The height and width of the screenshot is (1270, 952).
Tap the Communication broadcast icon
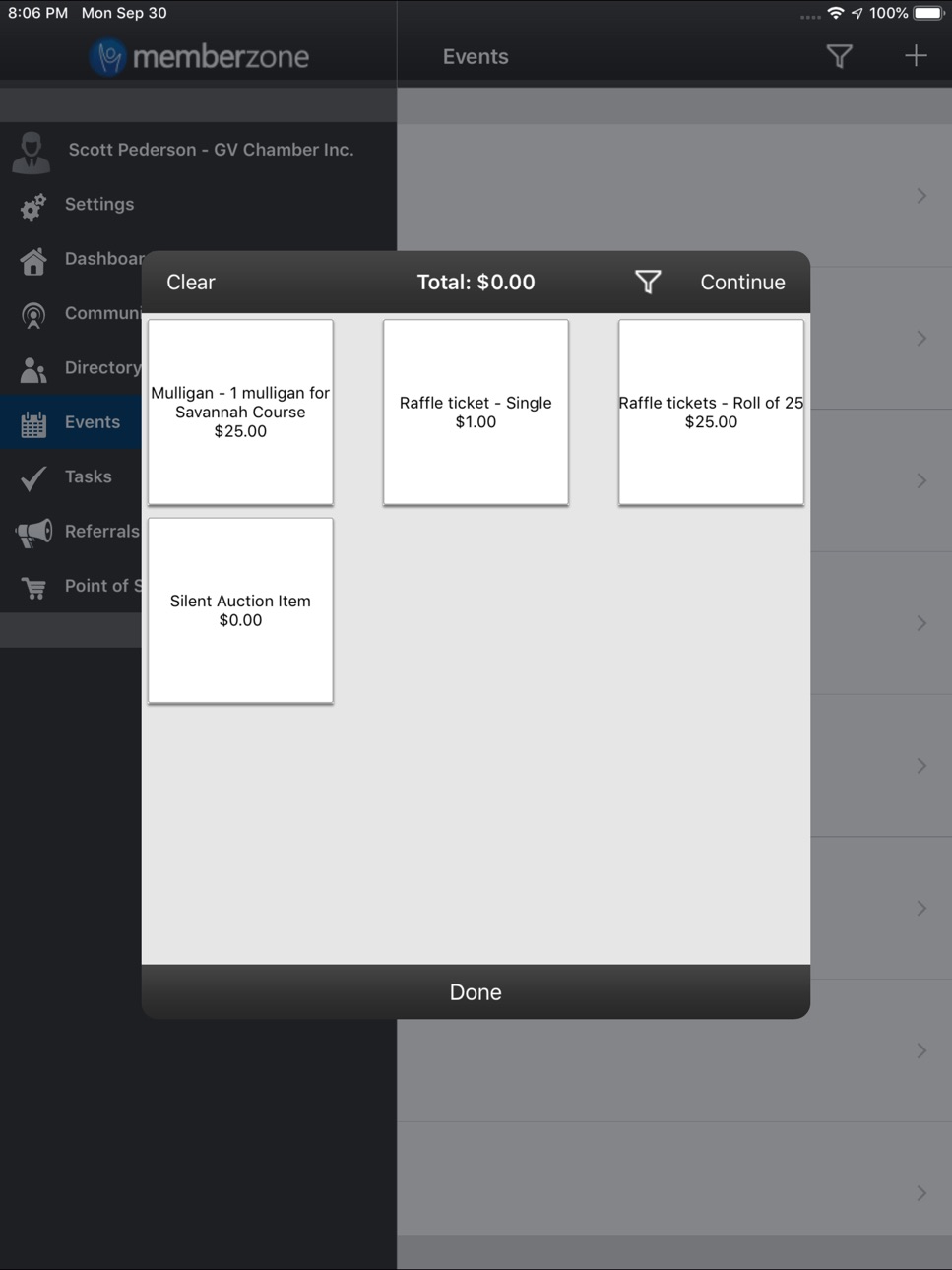[33, 314]
